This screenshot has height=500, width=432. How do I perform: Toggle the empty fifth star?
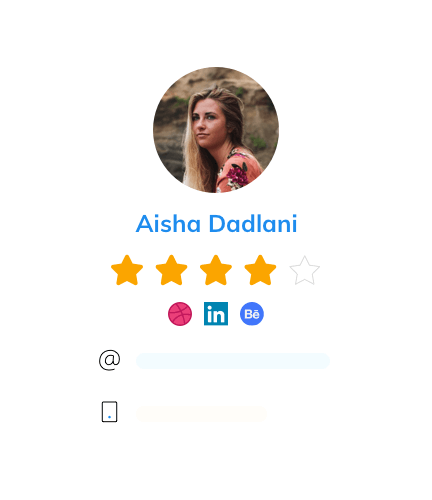[305, 270]
